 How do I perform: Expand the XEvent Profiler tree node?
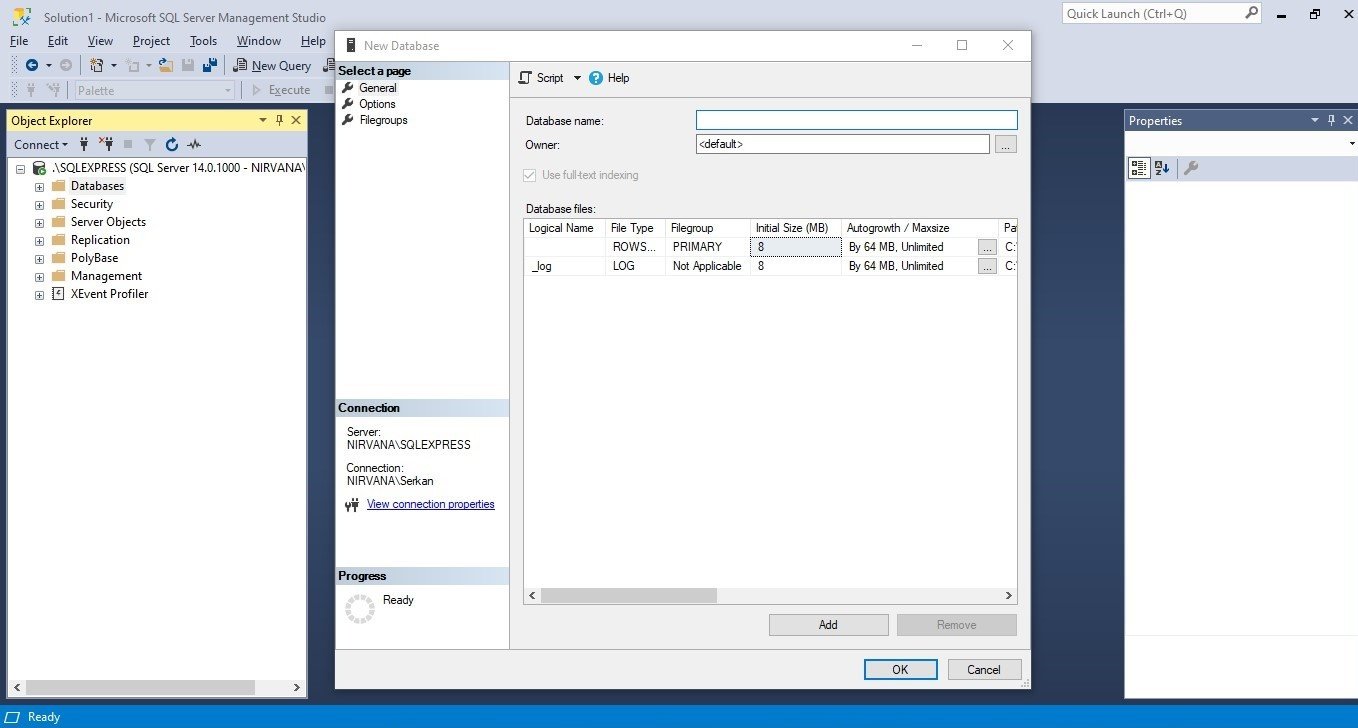point(39,294)
